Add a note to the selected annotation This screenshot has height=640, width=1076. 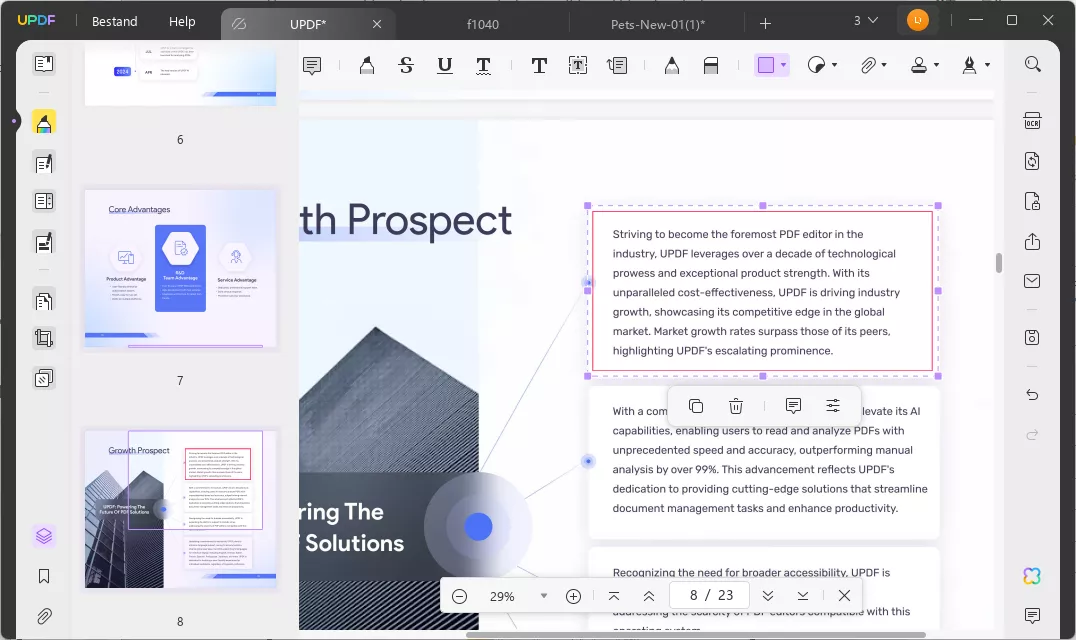pos(793,406)
